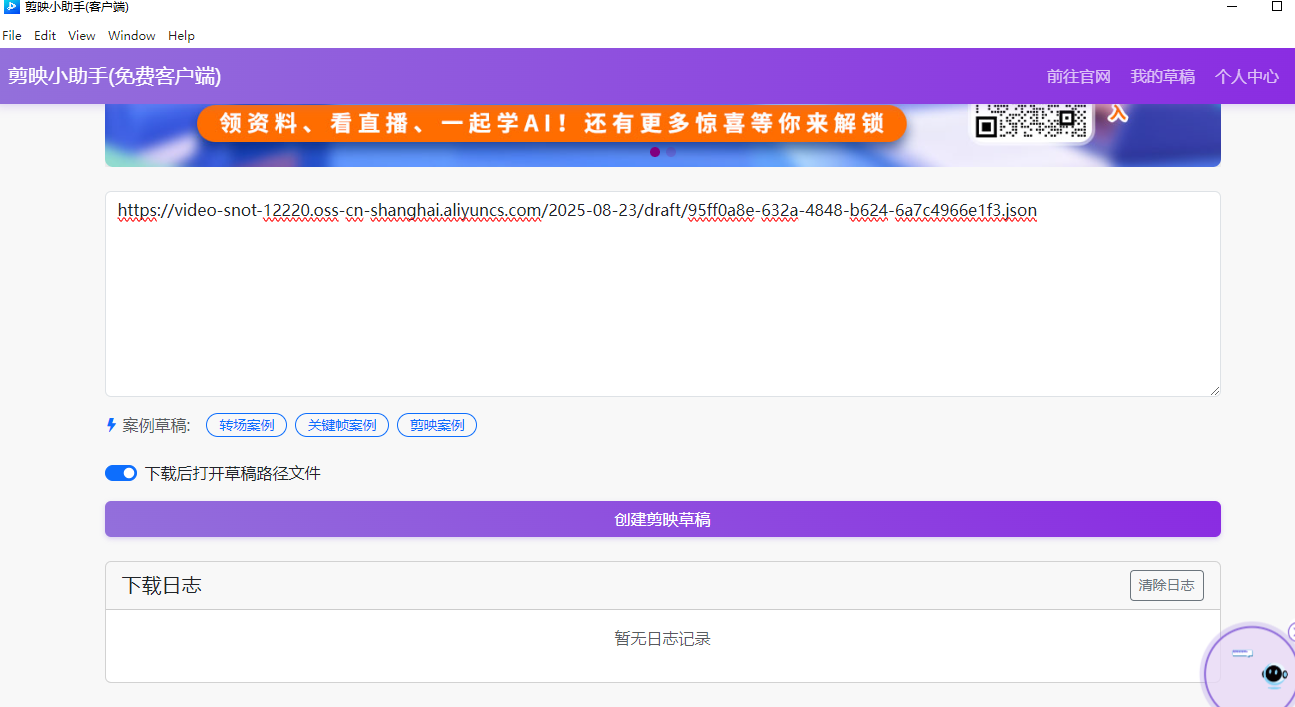Viewport: 1295px width, 707px height.
Task: Click the lightning bolt icon near 案例草稿
Action: [x=111, y=425]
